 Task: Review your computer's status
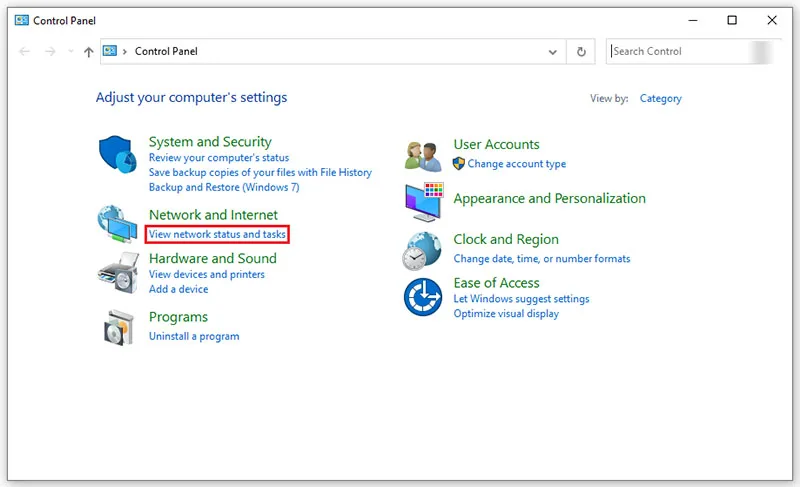point(219,158)
